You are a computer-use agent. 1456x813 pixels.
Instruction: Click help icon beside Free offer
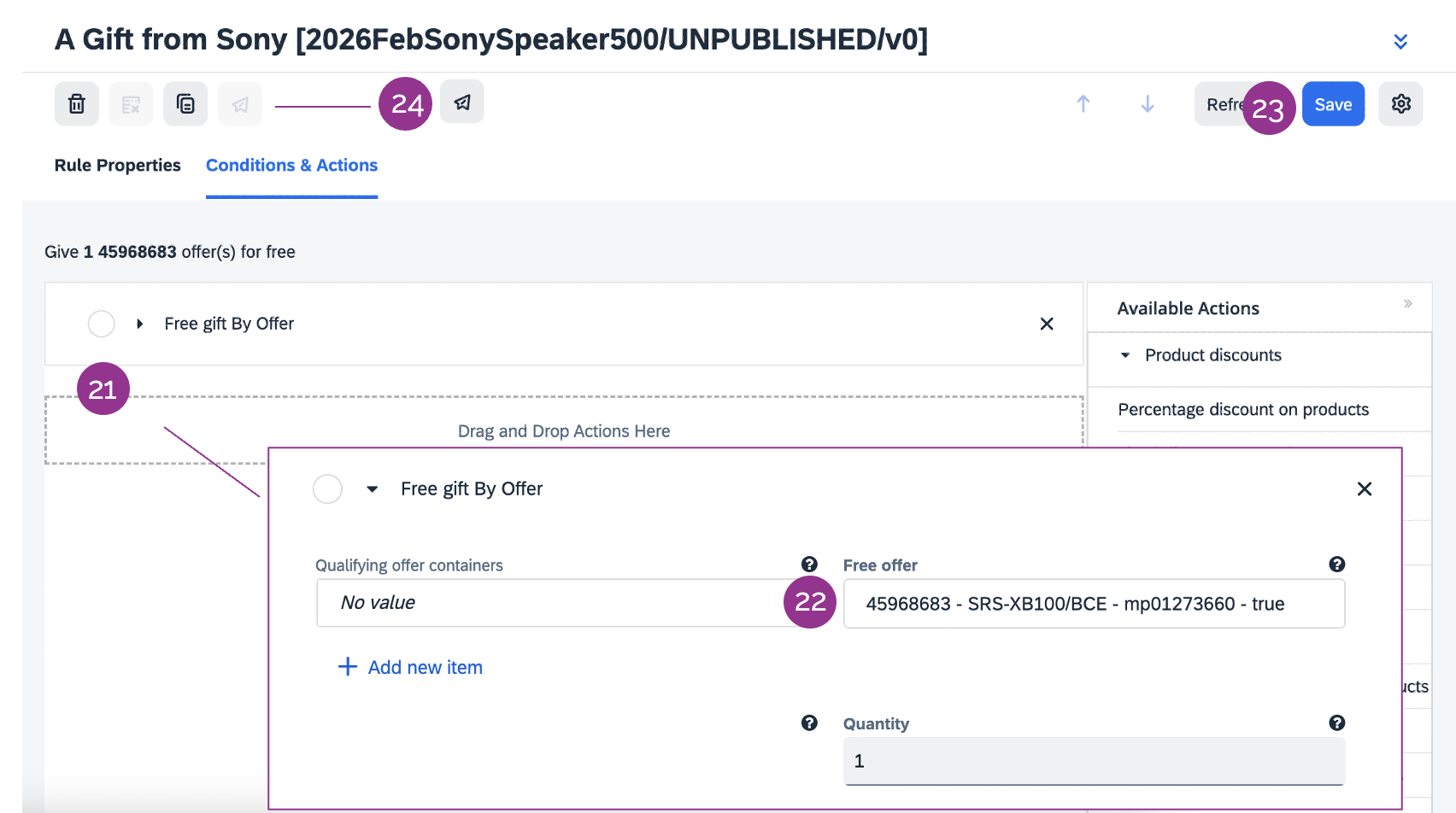point(1336,564)
